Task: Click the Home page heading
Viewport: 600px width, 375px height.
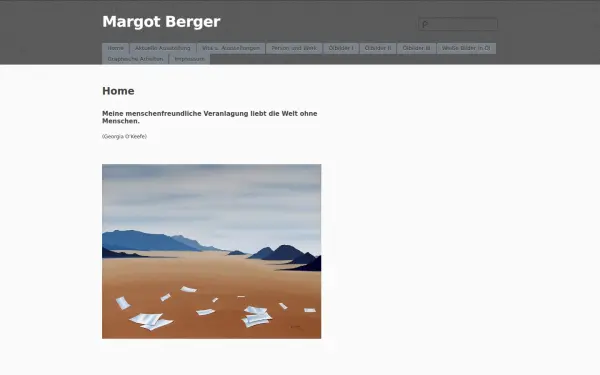Action: pyautogui.click(x=118, y=91)
